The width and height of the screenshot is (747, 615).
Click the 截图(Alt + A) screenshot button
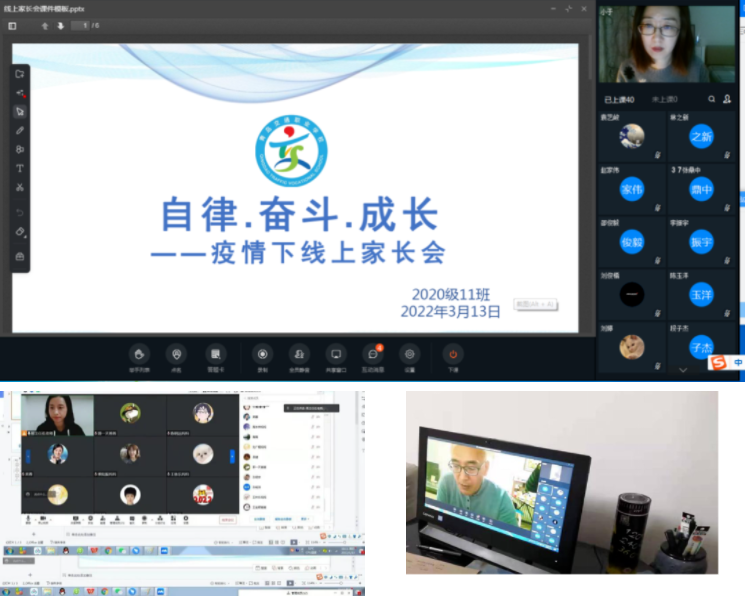click(x=536, y=304)
